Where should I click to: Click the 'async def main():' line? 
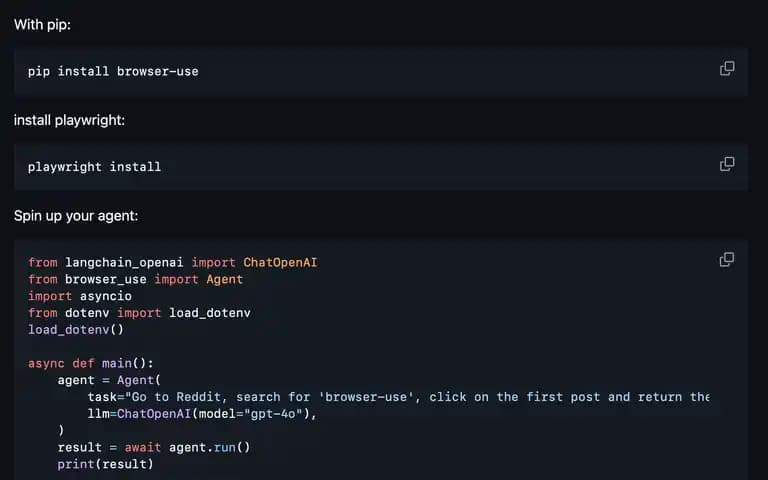[x=91, y=363]
